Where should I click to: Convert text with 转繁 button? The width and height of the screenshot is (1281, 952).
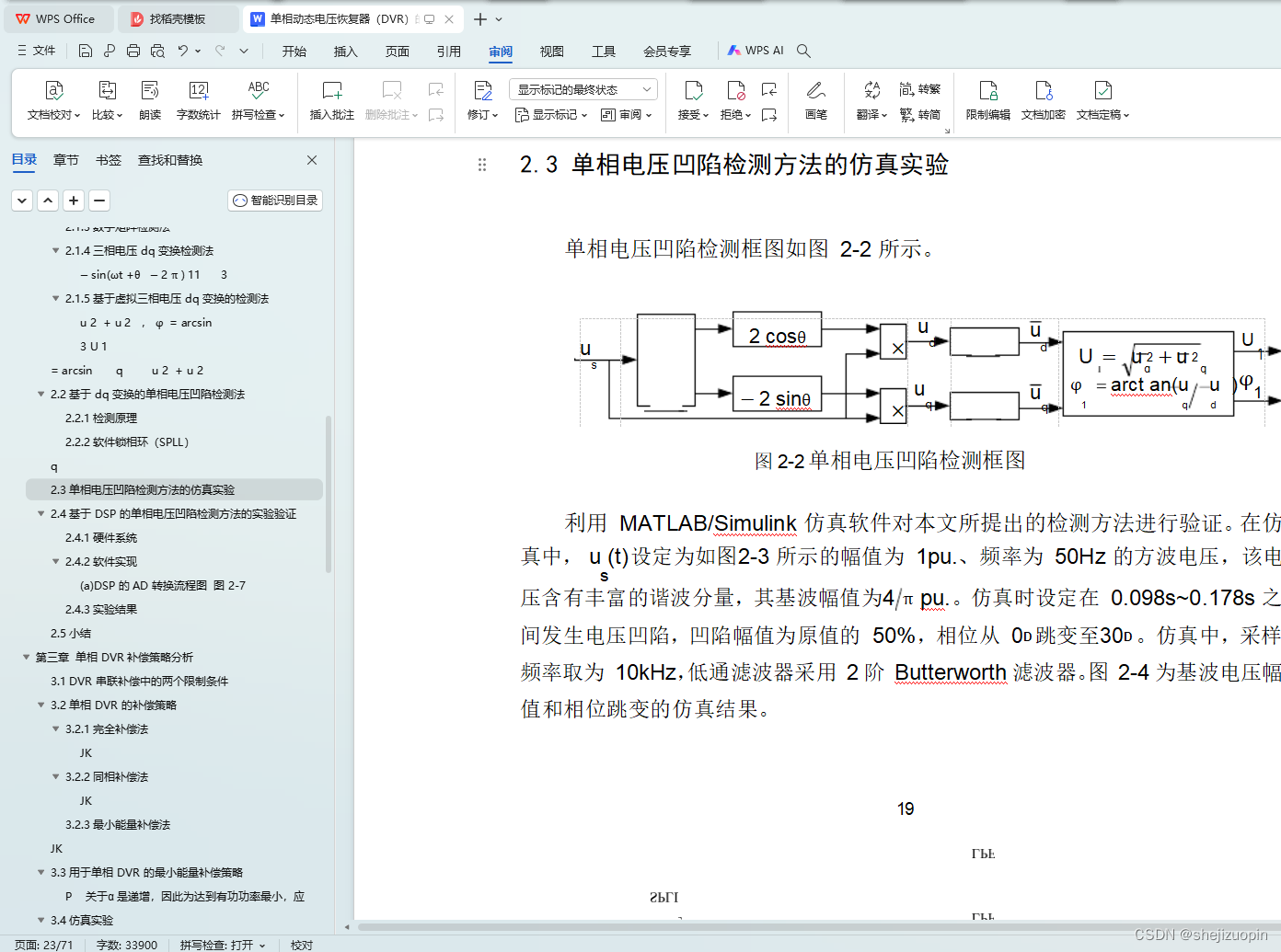920,89
